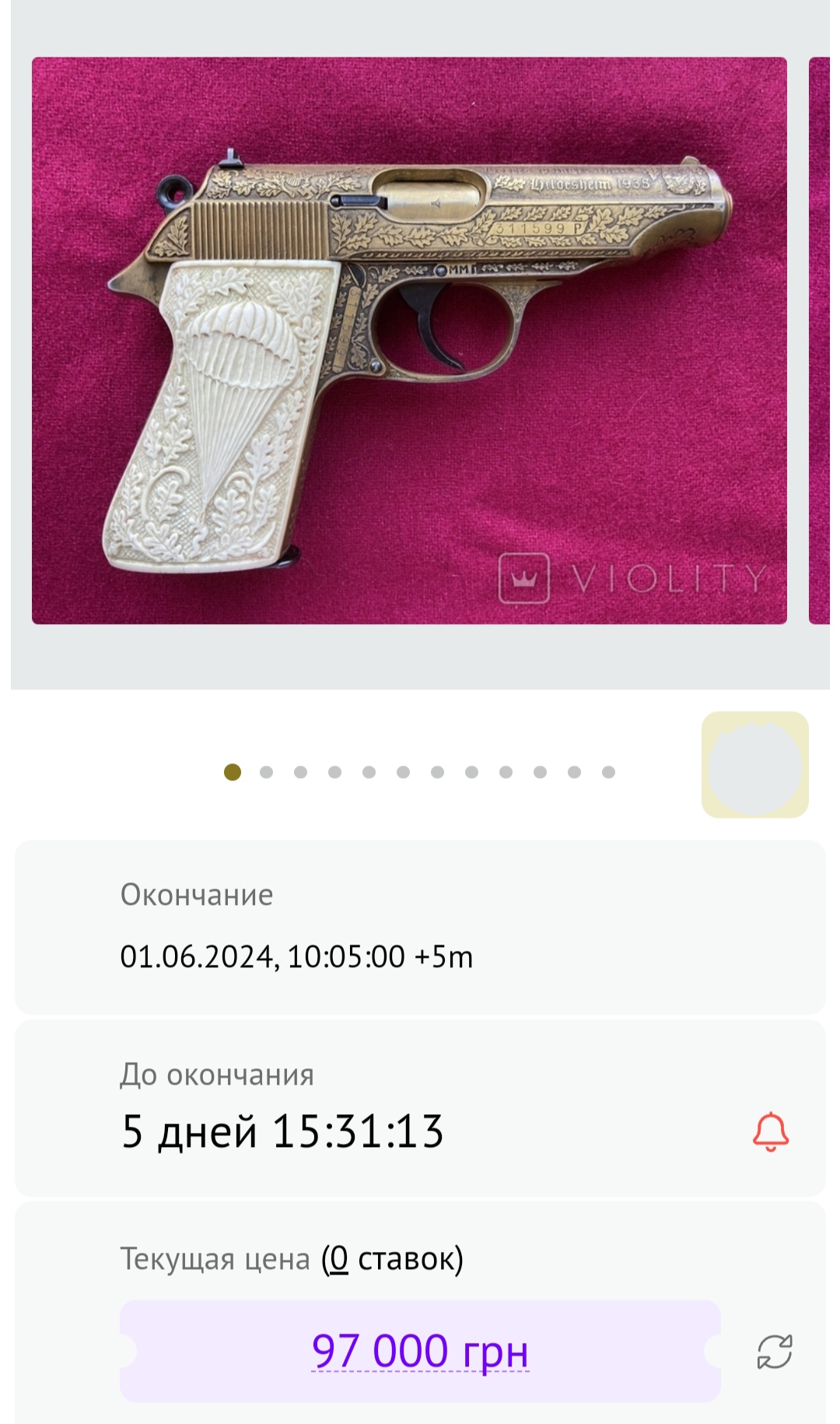This screenshot has height=1424, width=840.
Task: Open the seller avatar badge
Action: [x=755, y=764]
